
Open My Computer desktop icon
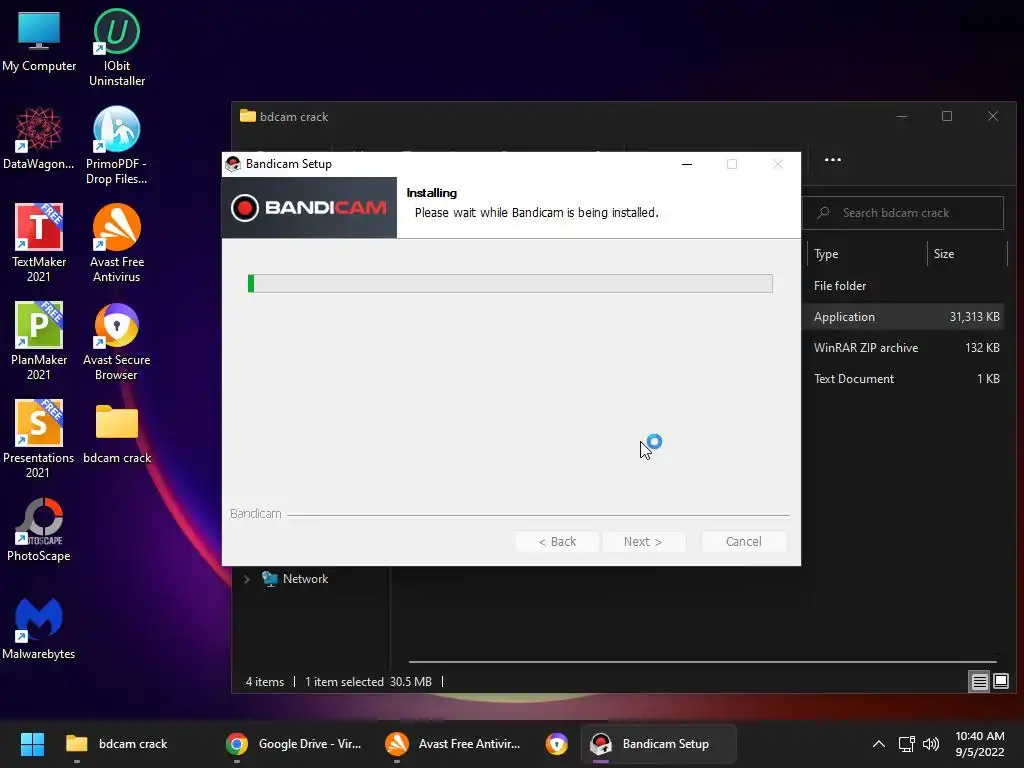(x=39, y=40)
